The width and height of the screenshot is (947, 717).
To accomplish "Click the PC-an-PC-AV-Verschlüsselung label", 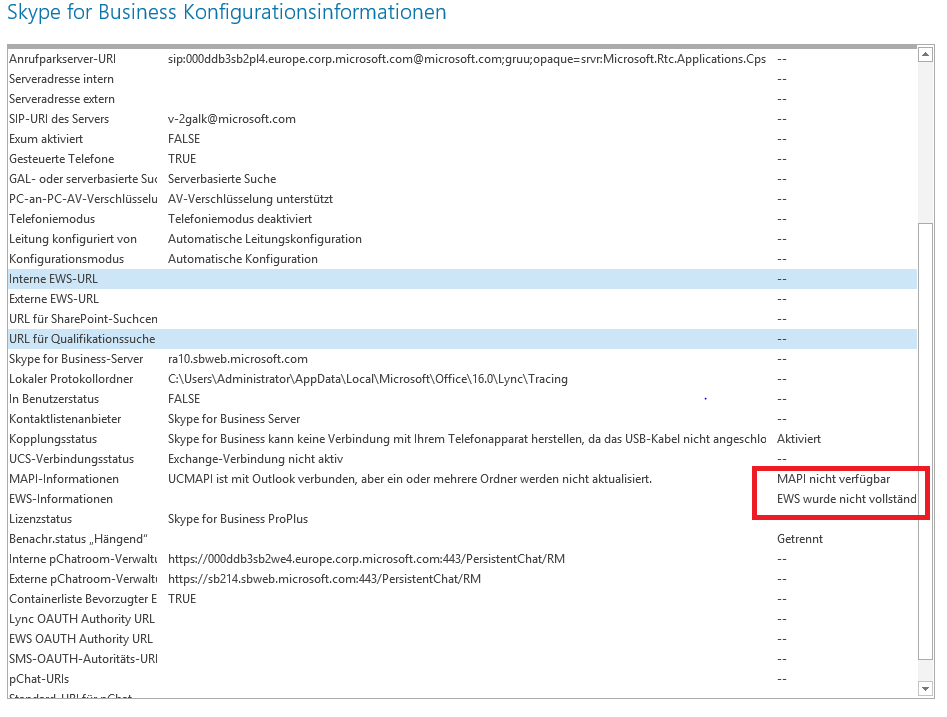I will tap(83, 199).
